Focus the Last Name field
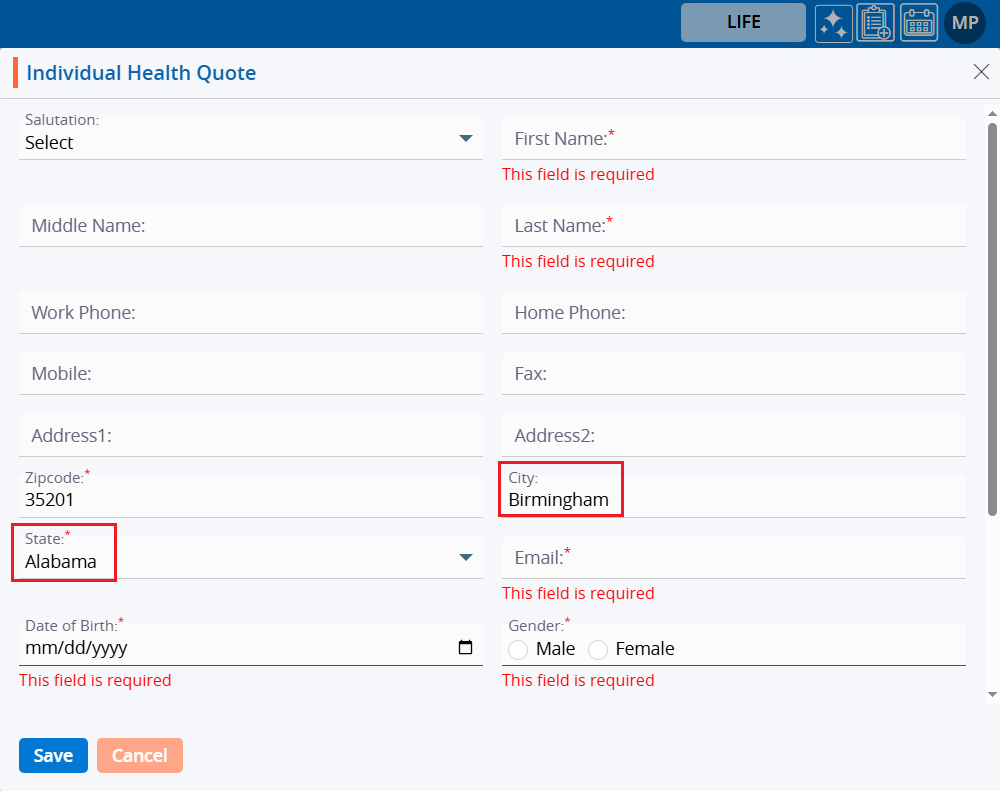1000x791 pixels. point(733,226)
